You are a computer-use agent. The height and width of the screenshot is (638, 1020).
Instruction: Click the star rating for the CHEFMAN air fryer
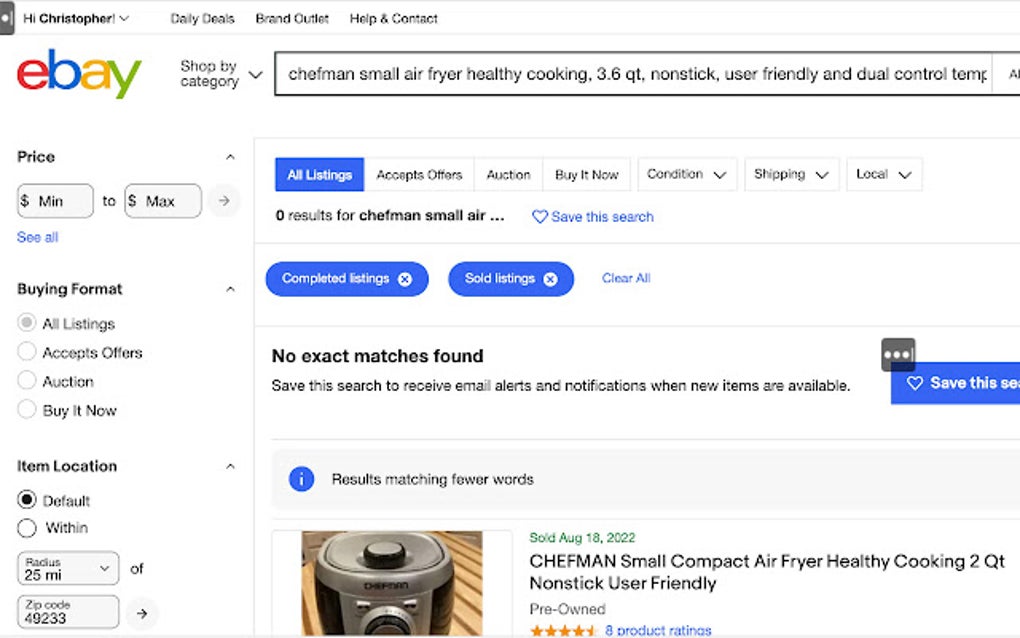562,629
